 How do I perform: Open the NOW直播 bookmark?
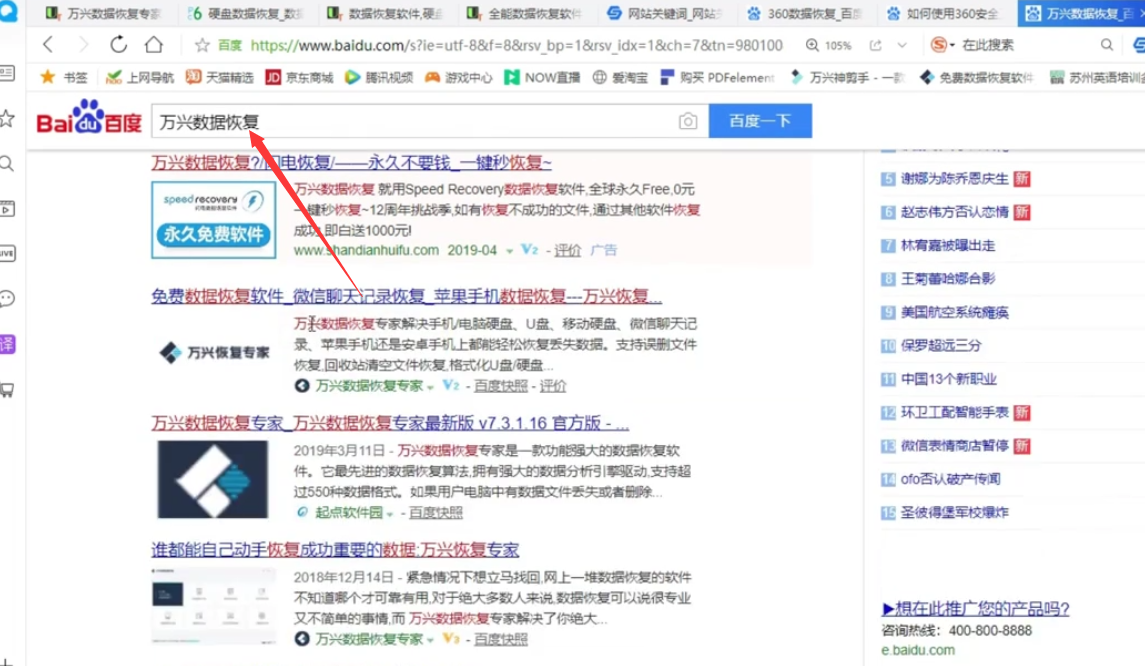pos(542,77)
